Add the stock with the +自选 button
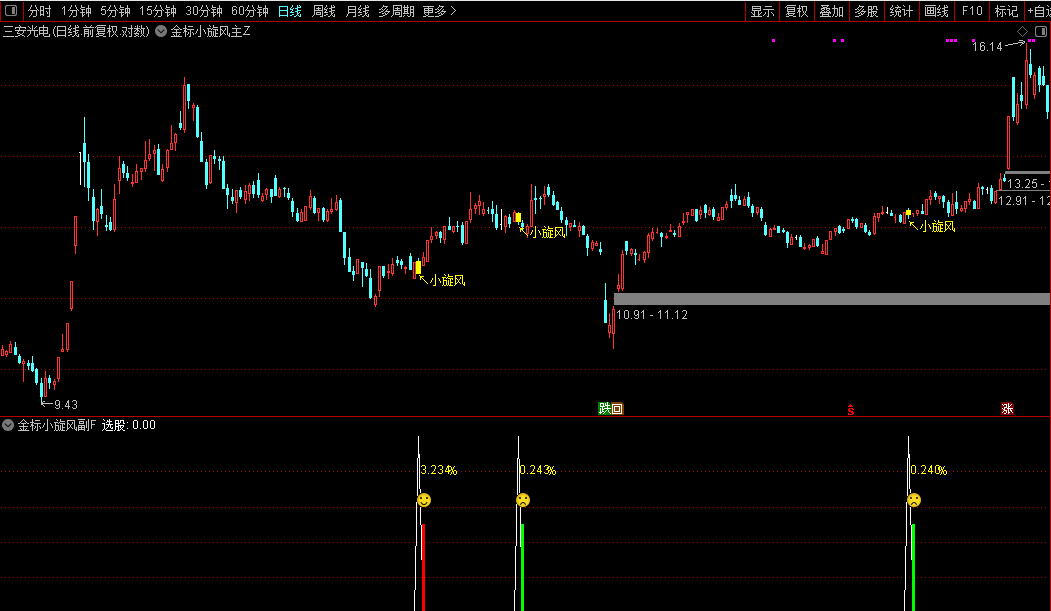This screenshot has height=611, width=1051. (1038, 11)
